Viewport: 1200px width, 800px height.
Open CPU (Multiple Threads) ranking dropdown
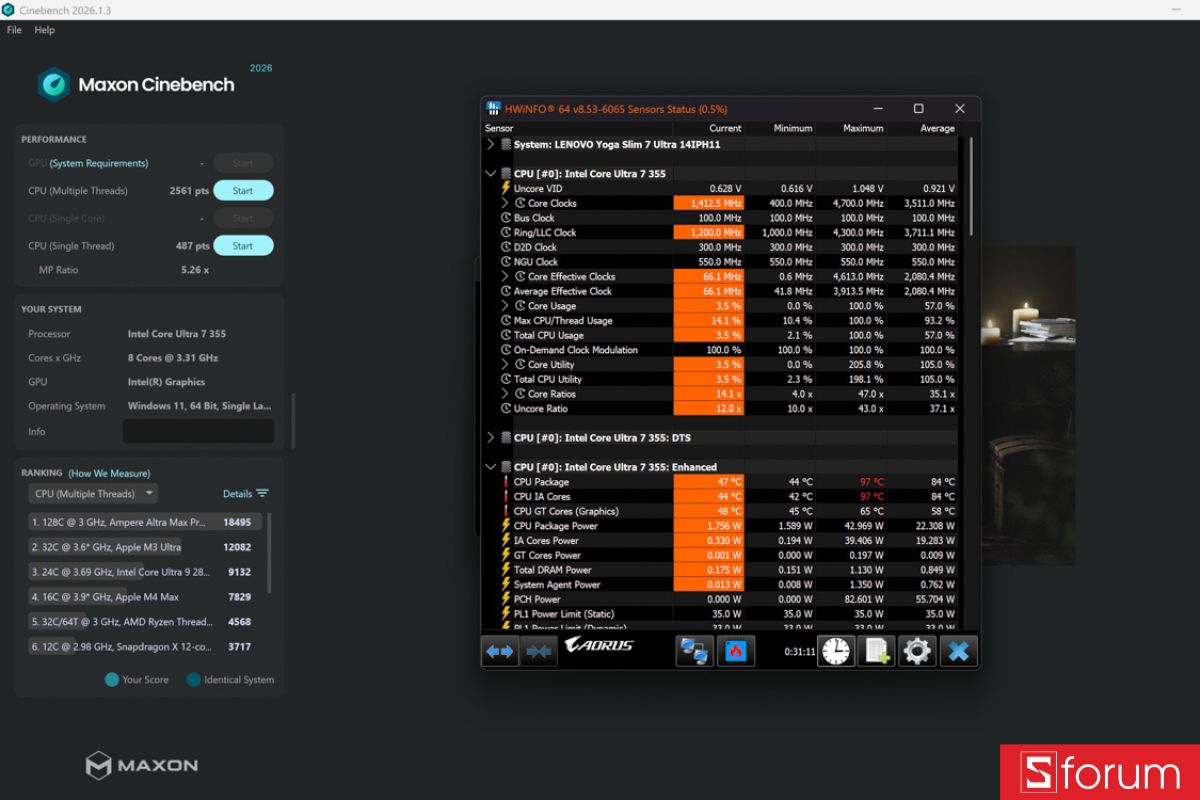93,494
